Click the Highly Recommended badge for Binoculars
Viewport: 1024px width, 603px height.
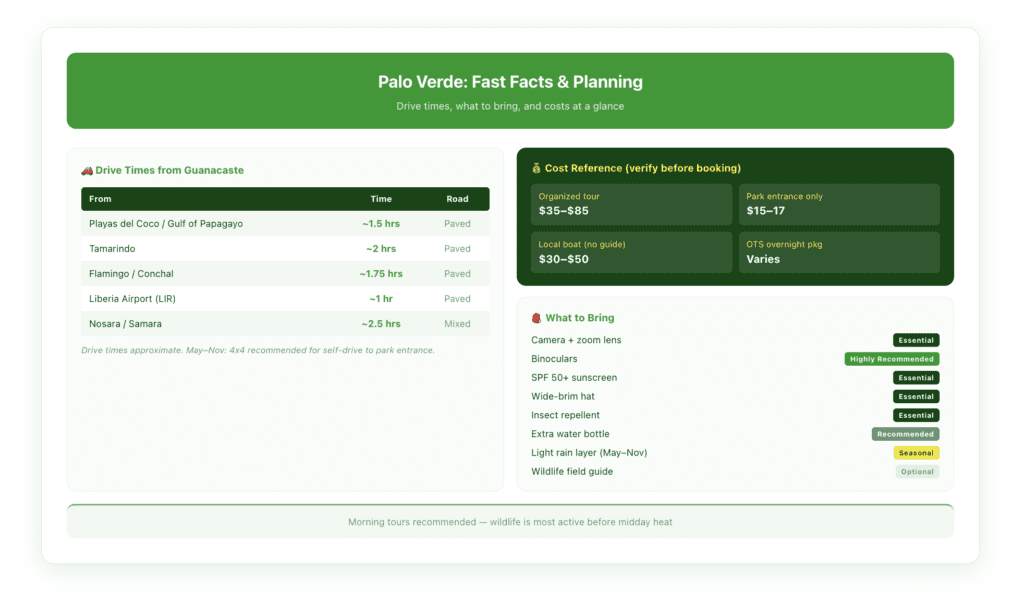point(890,359)
